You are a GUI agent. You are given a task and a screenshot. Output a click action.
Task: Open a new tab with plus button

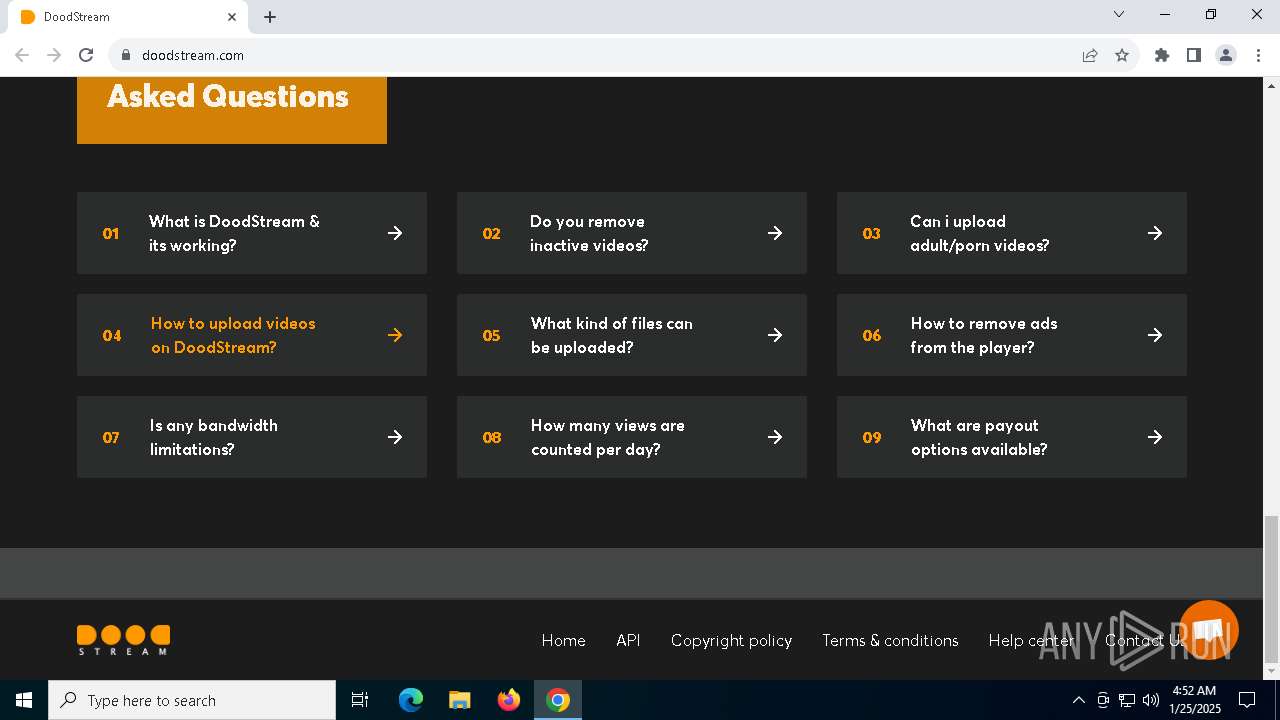point(270,17)
